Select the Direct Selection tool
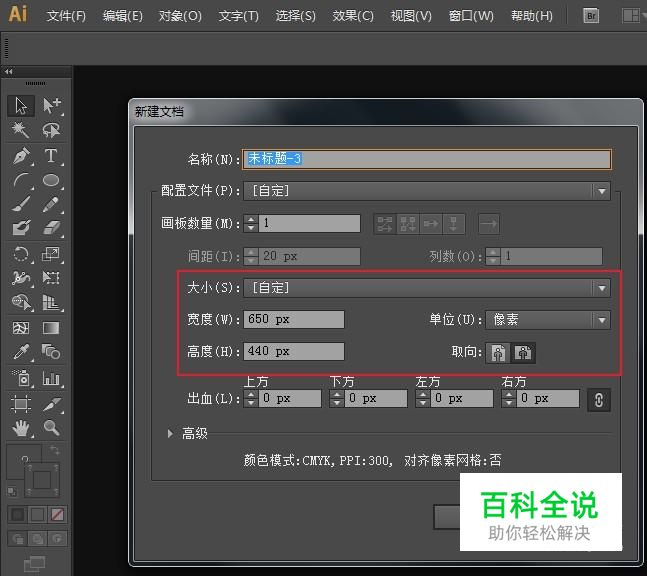This screenshot has height=576, width=647. point(51,106)
